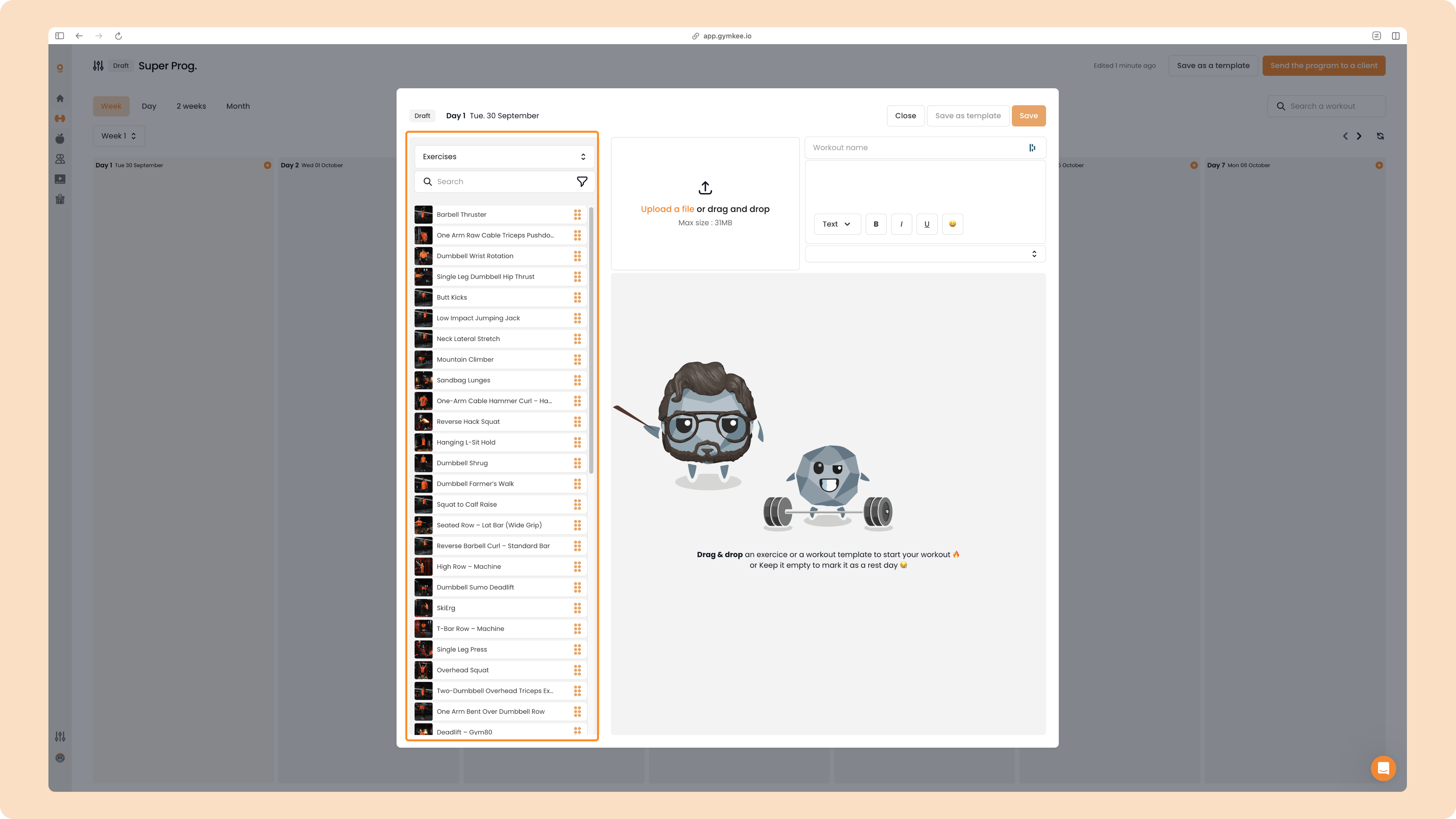Click the filter funnel icon in exercise search
The width and height of the screenshot is (1456, 819).
[x=582, y=182]
